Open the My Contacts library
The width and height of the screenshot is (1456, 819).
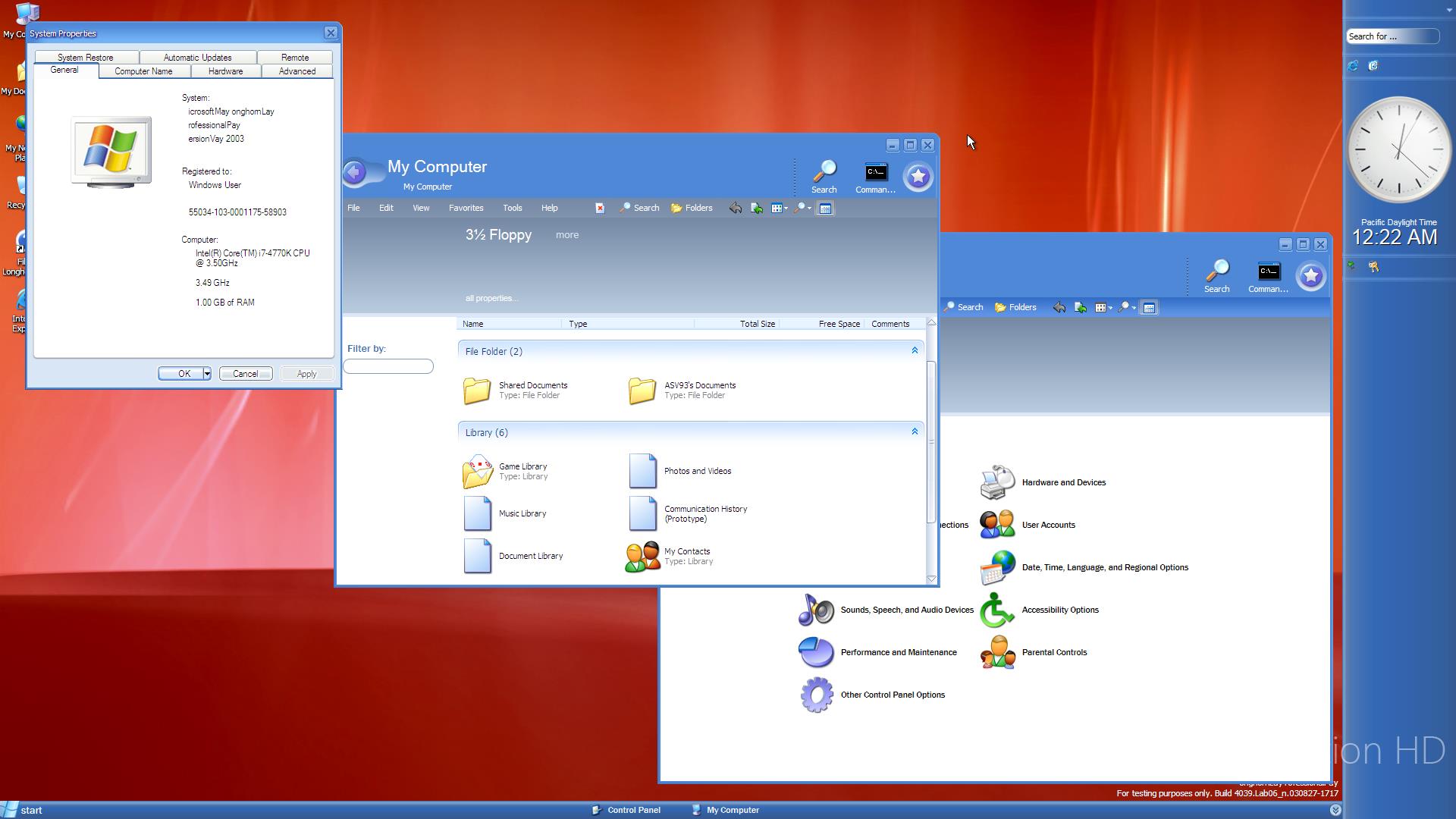[x=642, y=556]
